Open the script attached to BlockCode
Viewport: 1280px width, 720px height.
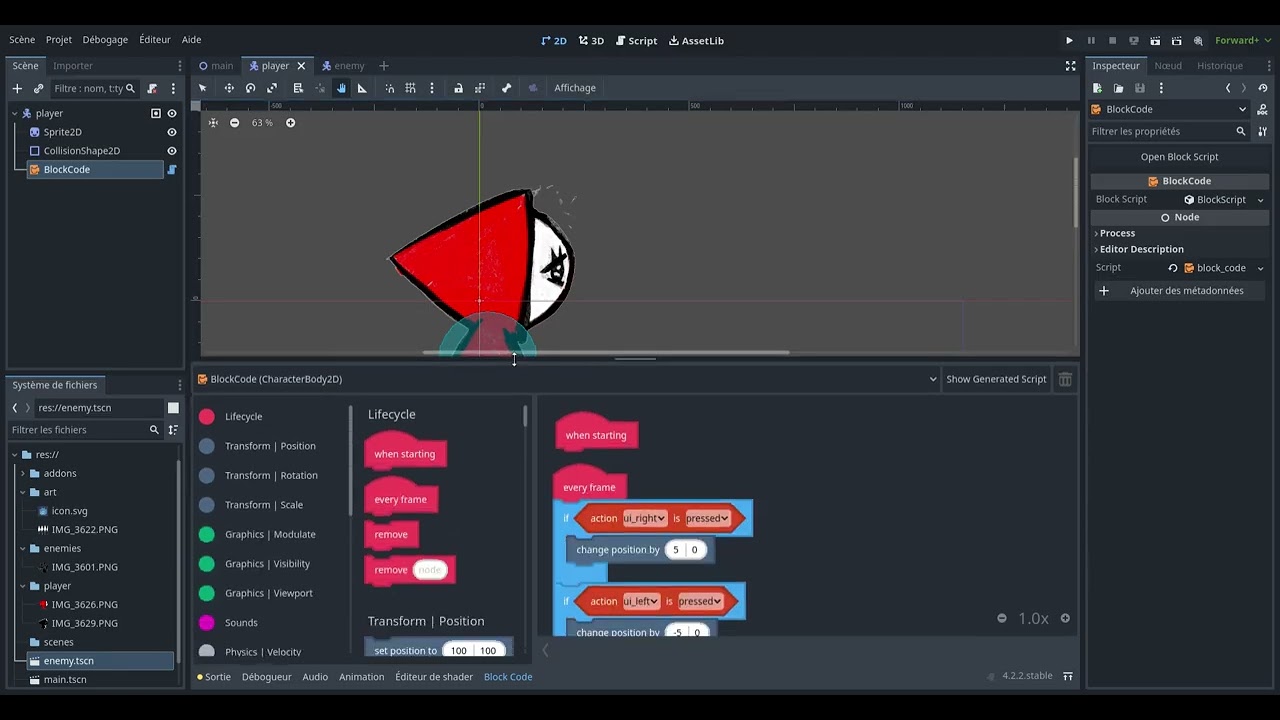[171, 170]
